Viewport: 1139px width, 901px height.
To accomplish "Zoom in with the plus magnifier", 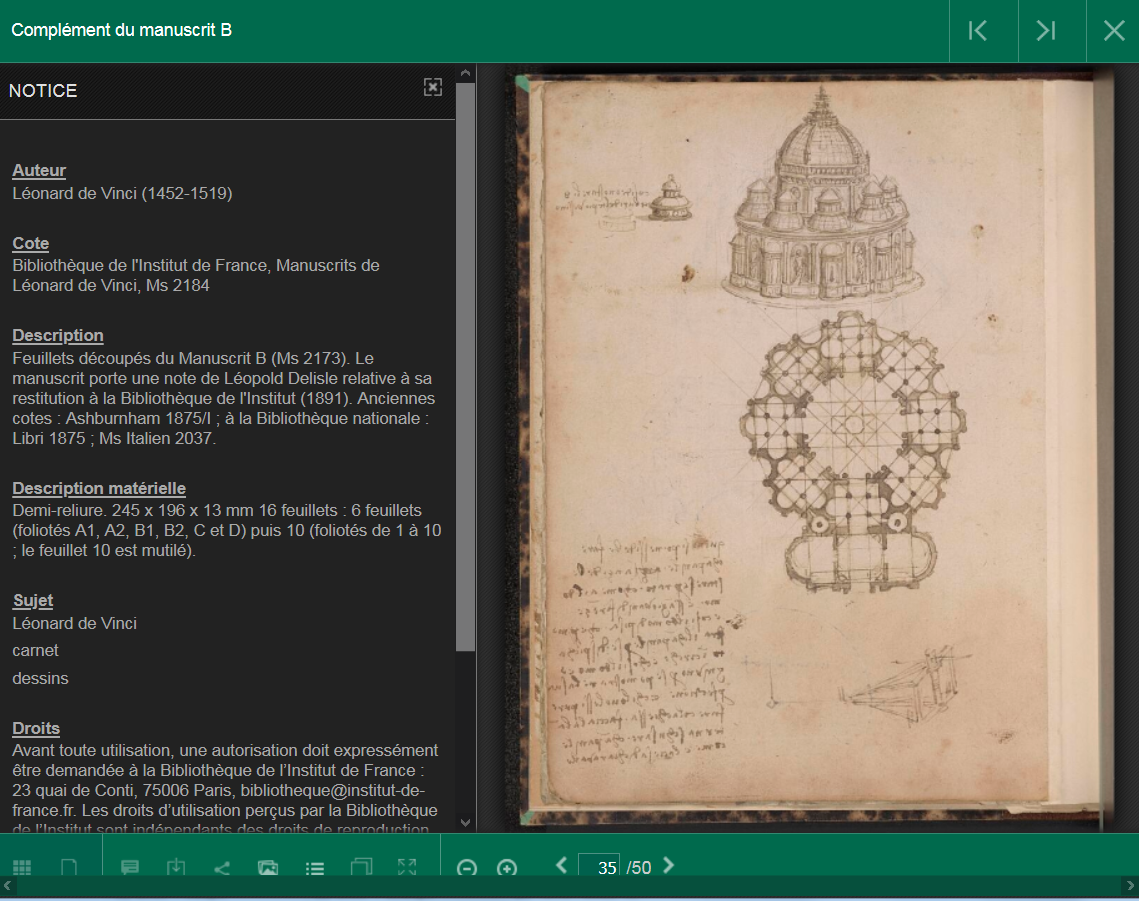I will pos(507,868).
